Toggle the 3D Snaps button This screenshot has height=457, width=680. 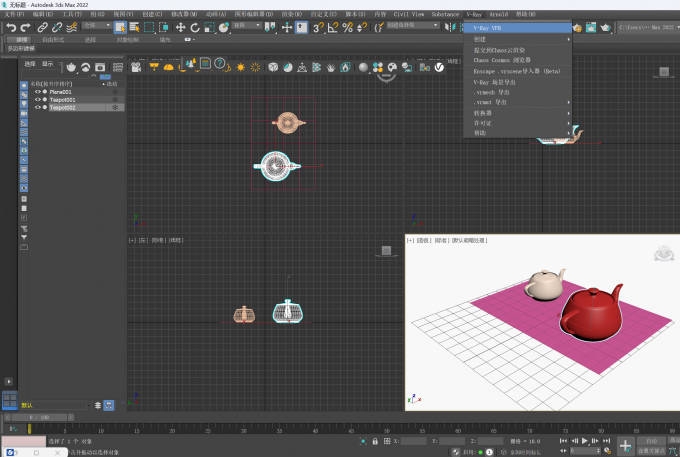[x=319, y=27]
